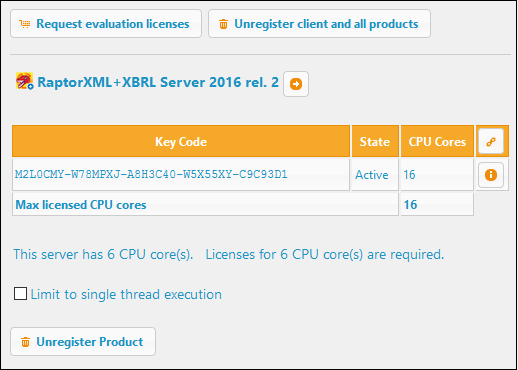
Task: Click the Limit to single thread execution label
Action: pyautogui.click(x=126, y=294)
